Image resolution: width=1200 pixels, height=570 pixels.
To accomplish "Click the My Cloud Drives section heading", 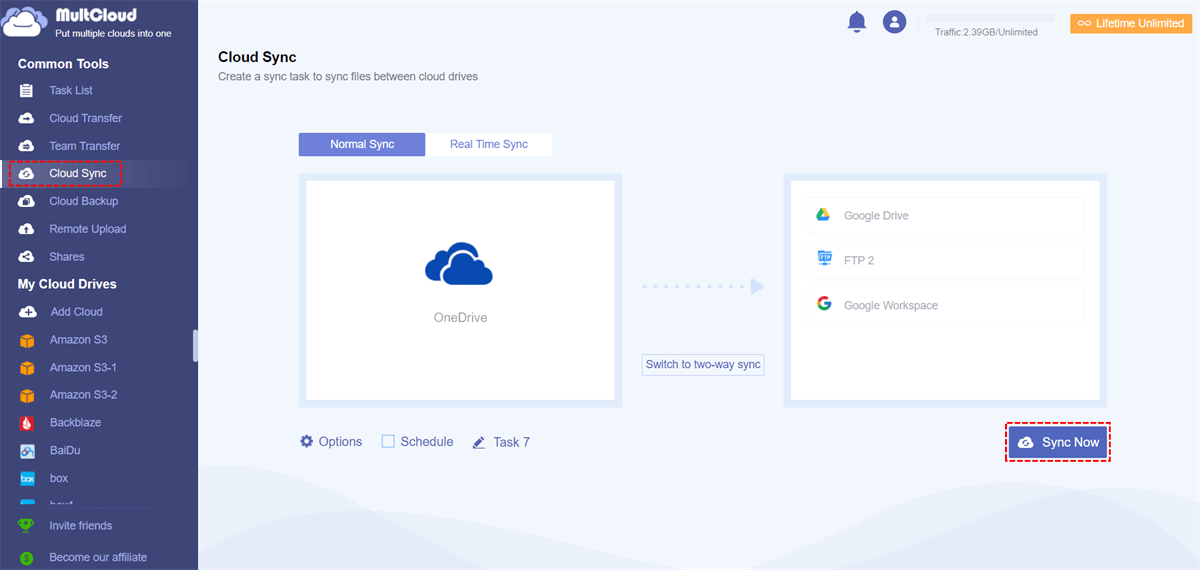I will [x=67, y=284].
